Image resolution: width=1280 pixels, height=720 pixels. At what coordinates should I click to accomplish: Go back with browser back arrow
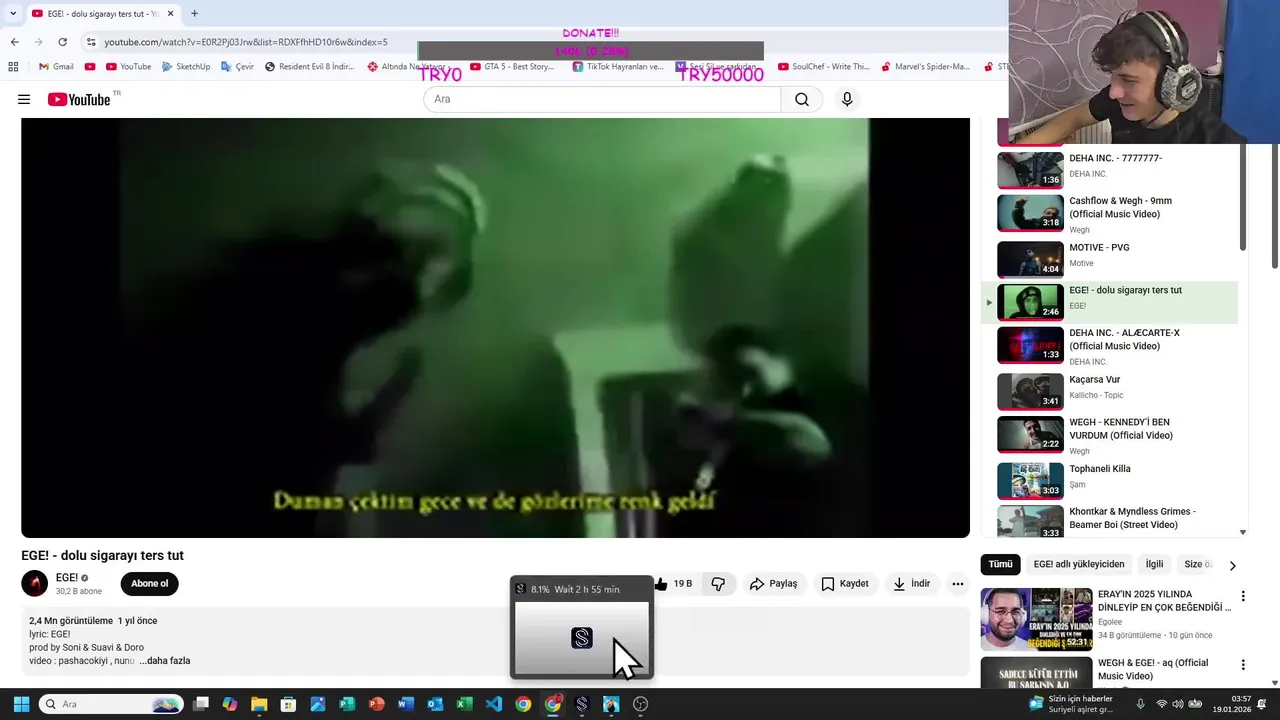(14, 42)
